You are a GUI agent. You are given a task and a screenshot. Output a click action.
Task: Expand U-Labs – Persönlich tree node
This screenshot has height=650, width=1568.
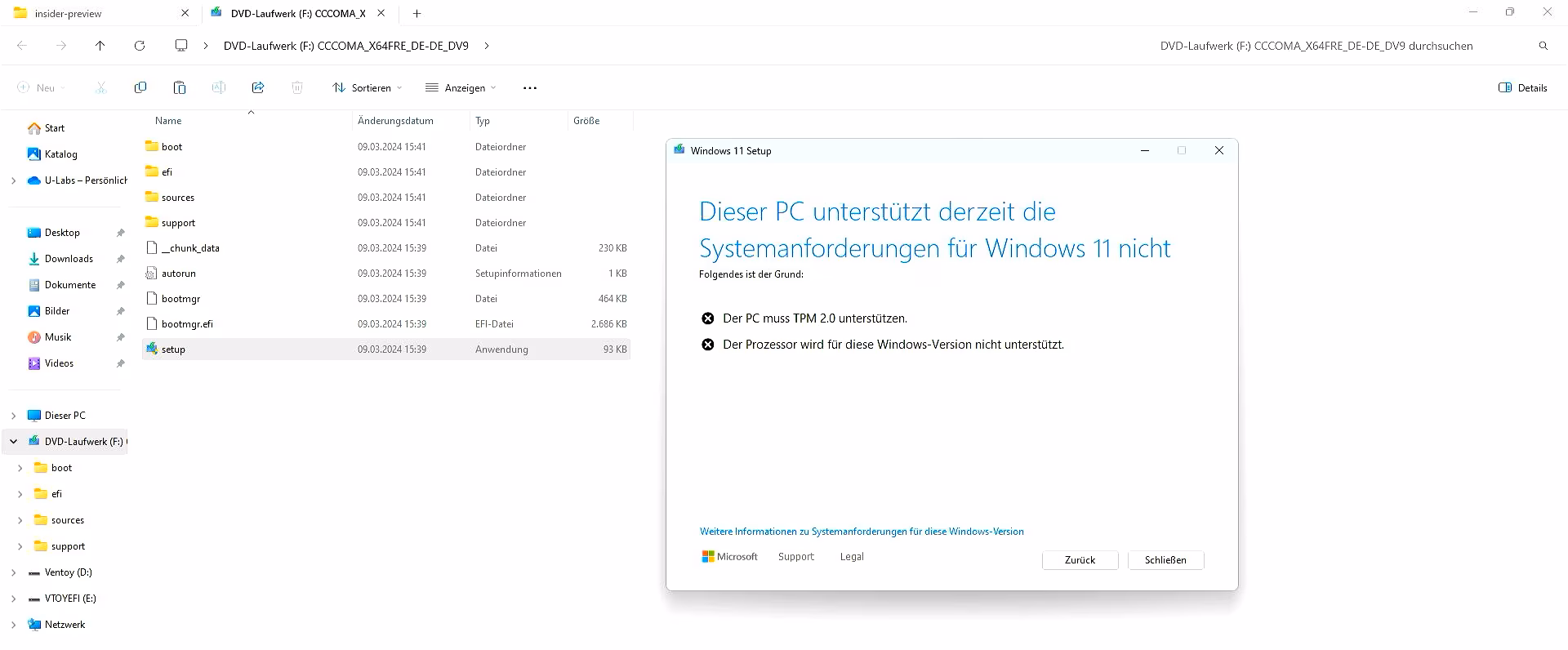[x=13, y=180]
